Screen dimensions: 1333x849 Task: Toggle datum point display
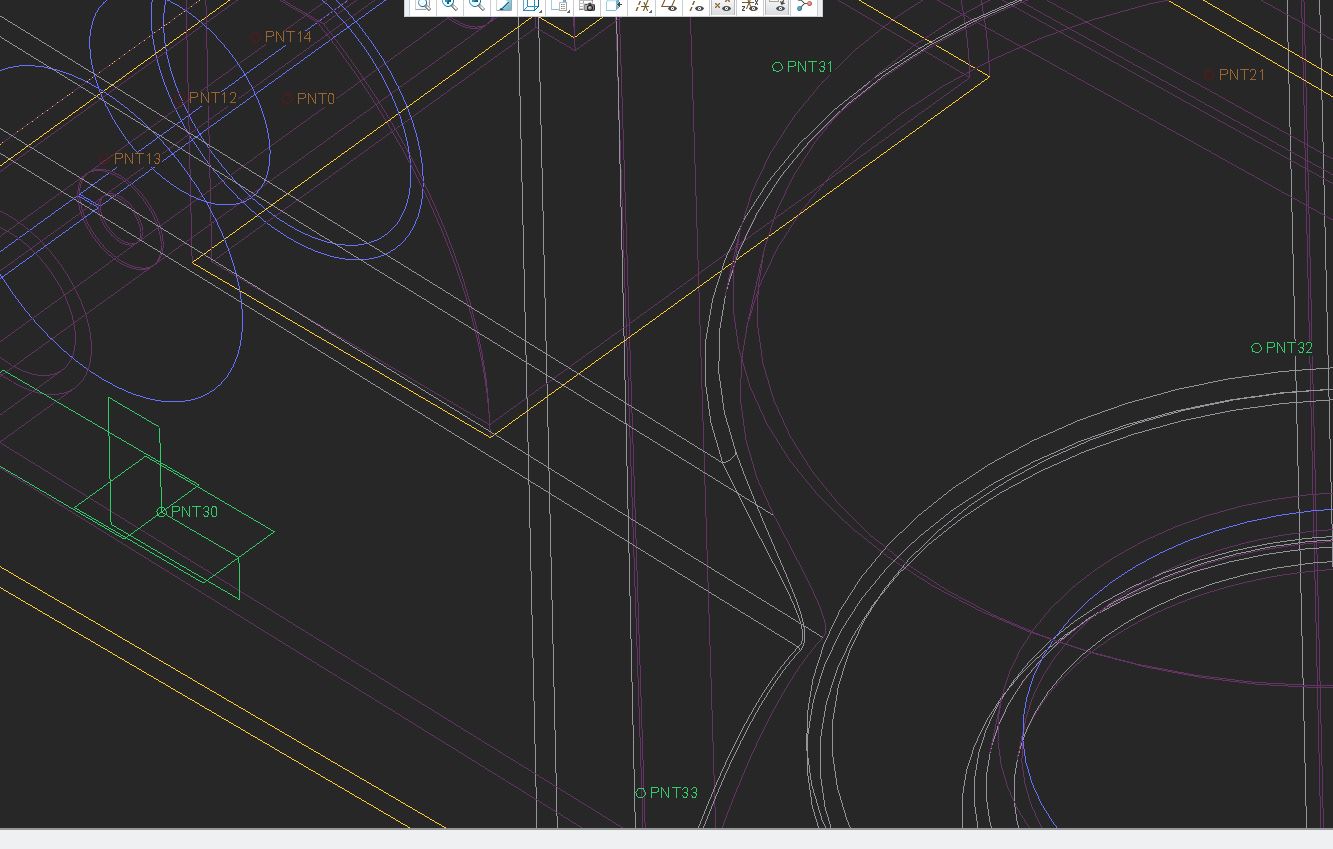click(722, 5)
